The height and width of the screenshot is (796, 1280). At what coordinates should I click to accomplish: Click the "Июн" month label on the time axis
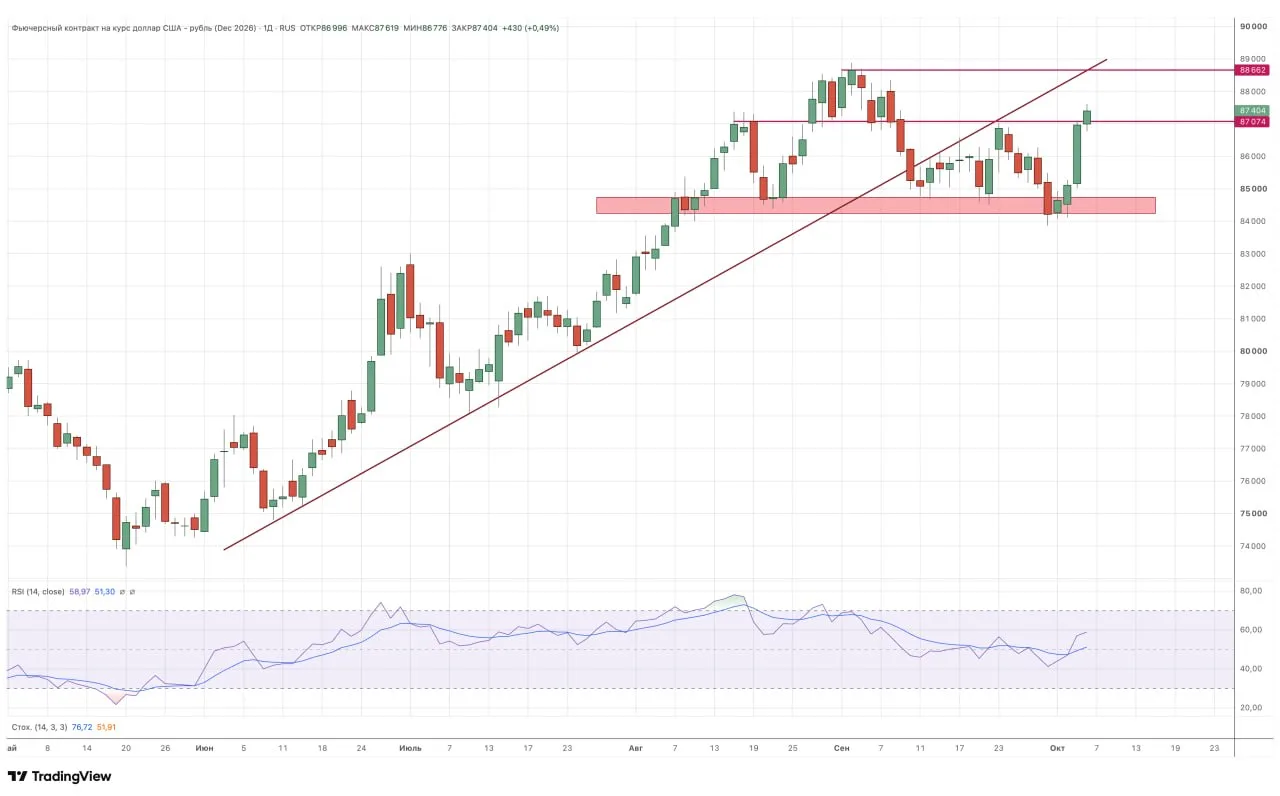204,747
